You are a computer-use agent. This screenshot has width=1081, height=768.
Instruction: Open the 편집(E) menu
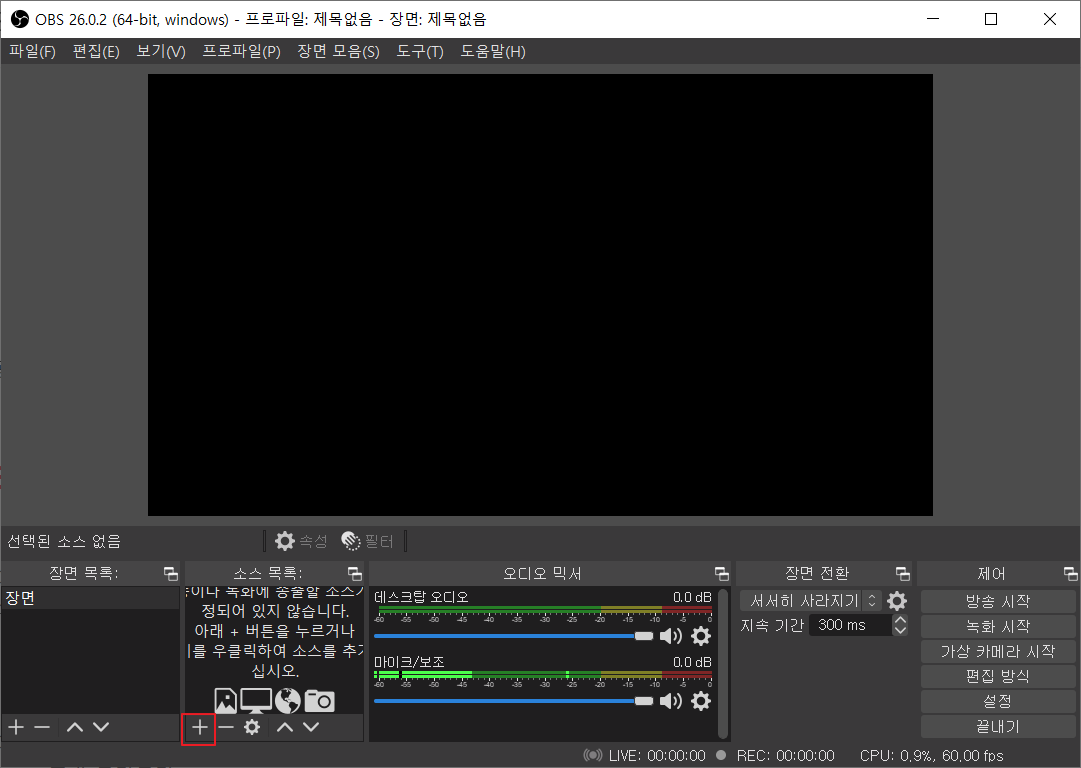(x=97, y=52)
